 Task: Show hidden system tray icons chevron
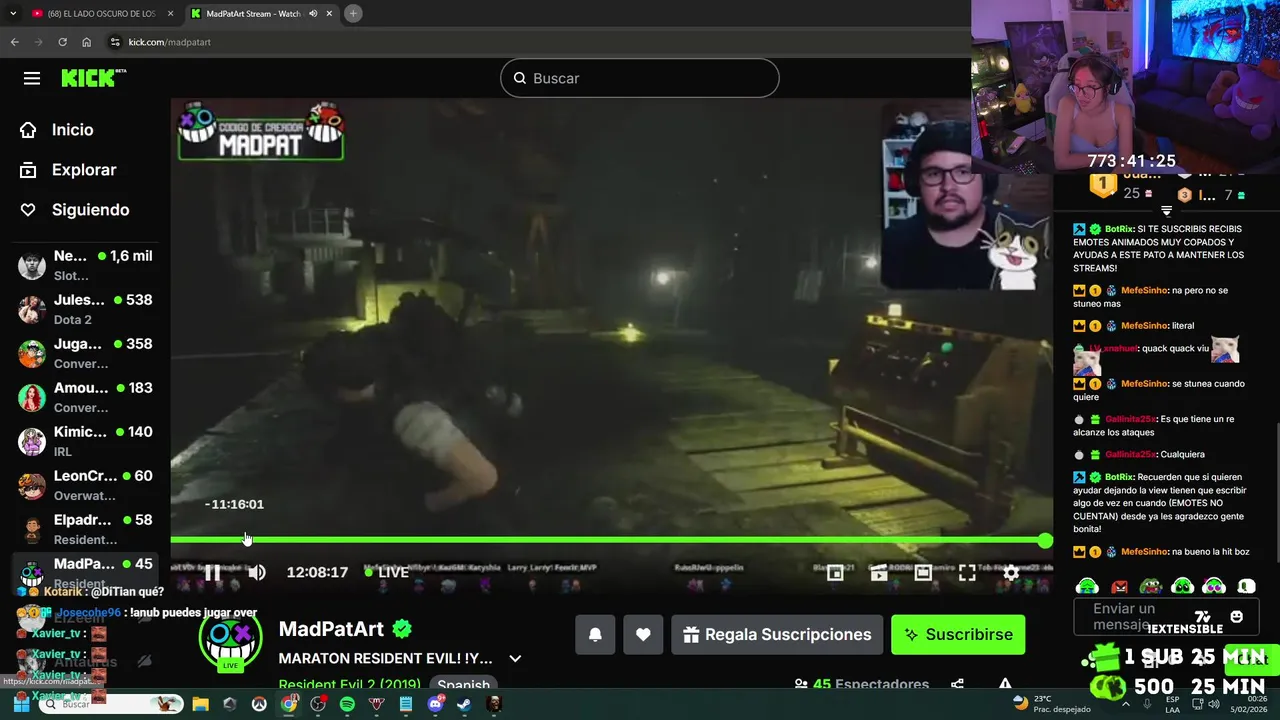(1125, 704)
